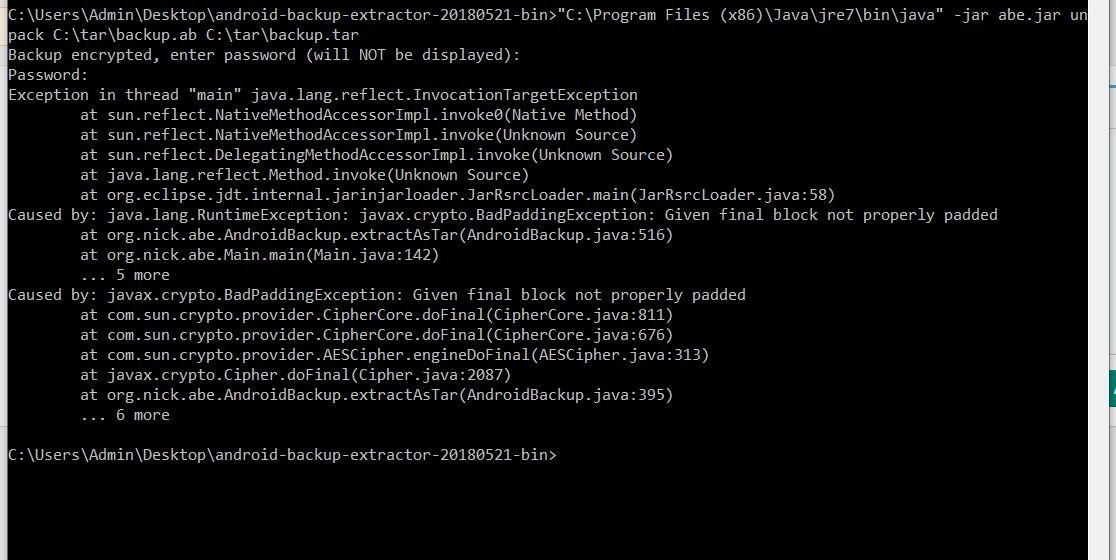Click the CipherCore.java:811 stack trace line

point(376,315)
